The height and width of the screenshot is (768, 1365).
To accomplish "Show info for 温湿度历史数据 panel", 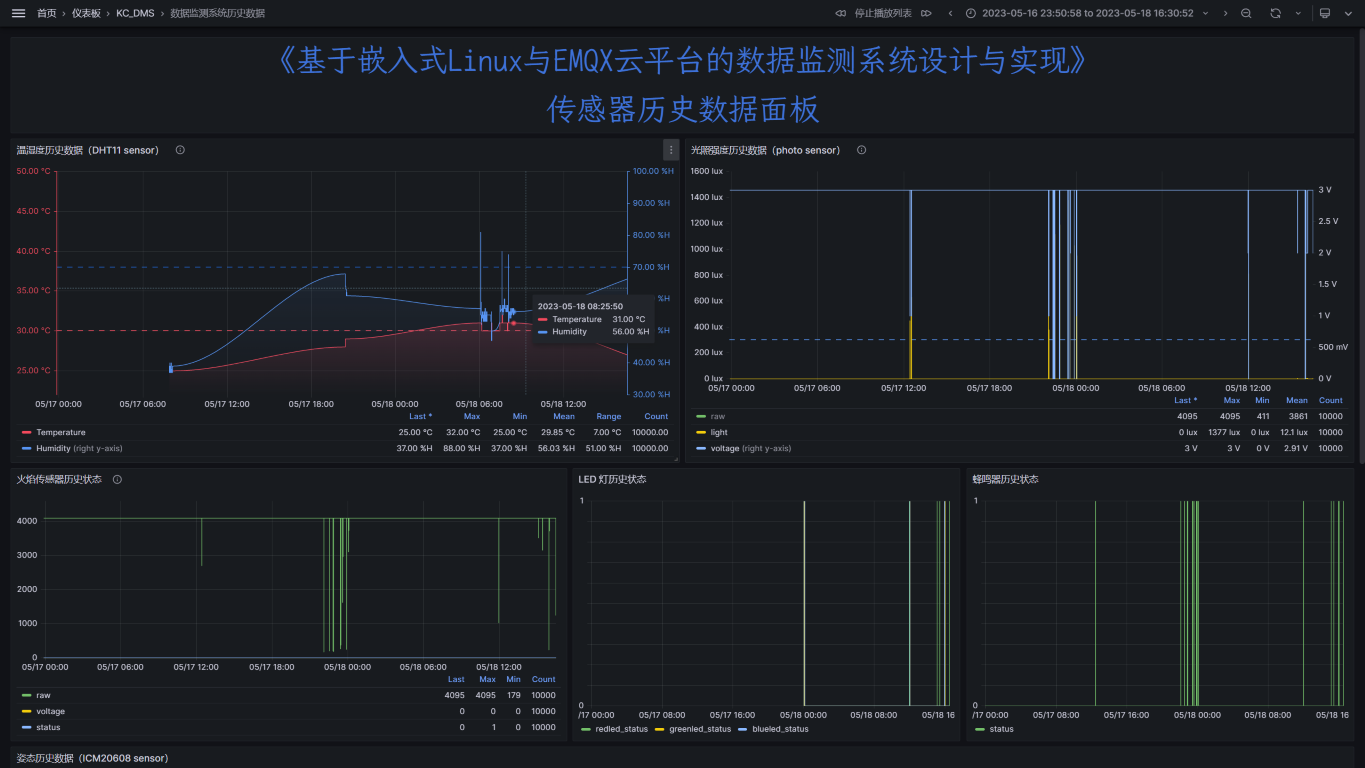I will [180, 150].
